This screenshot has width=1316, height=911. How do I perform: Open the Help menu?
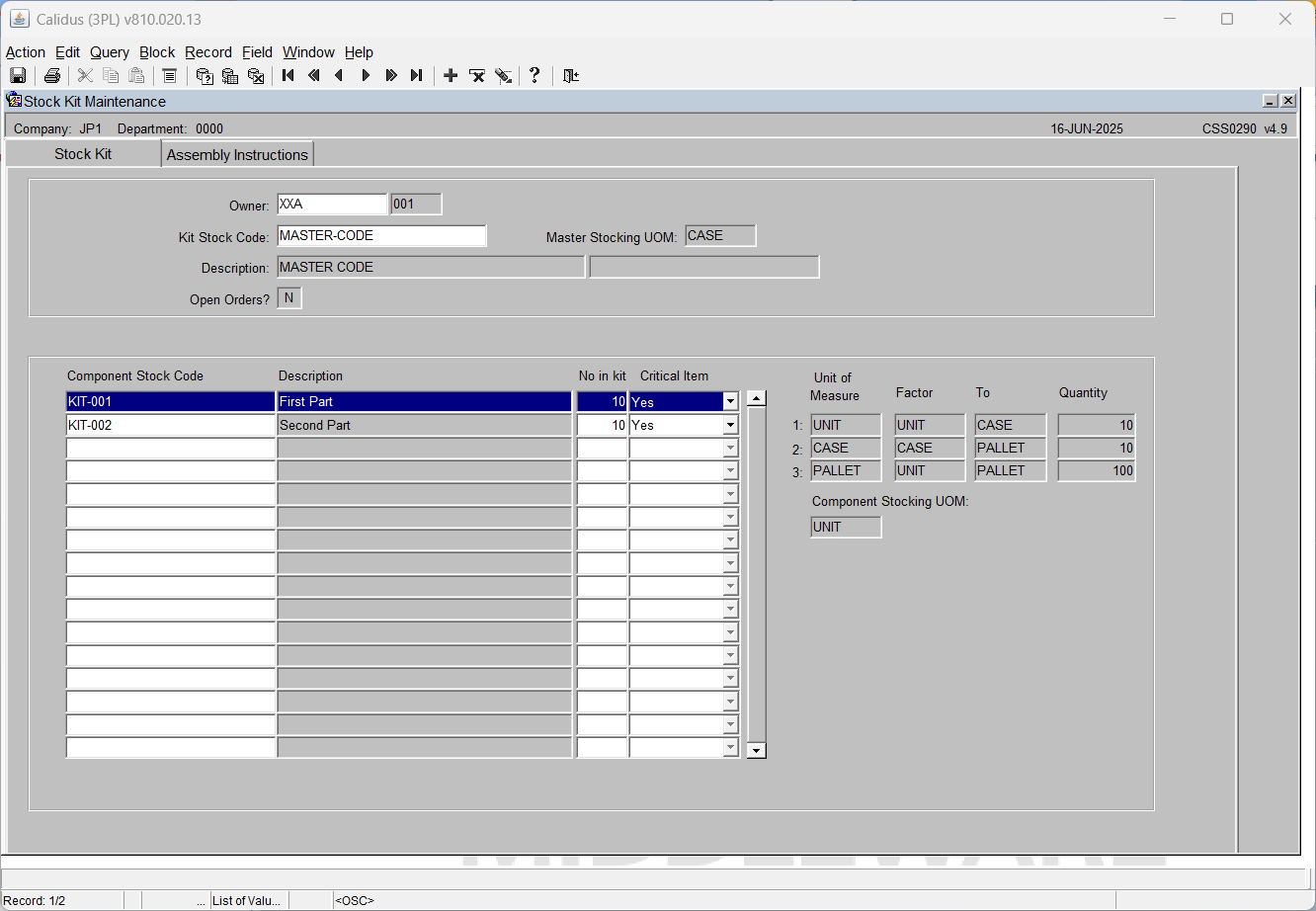pyautogui.click(x=359, y=52)
